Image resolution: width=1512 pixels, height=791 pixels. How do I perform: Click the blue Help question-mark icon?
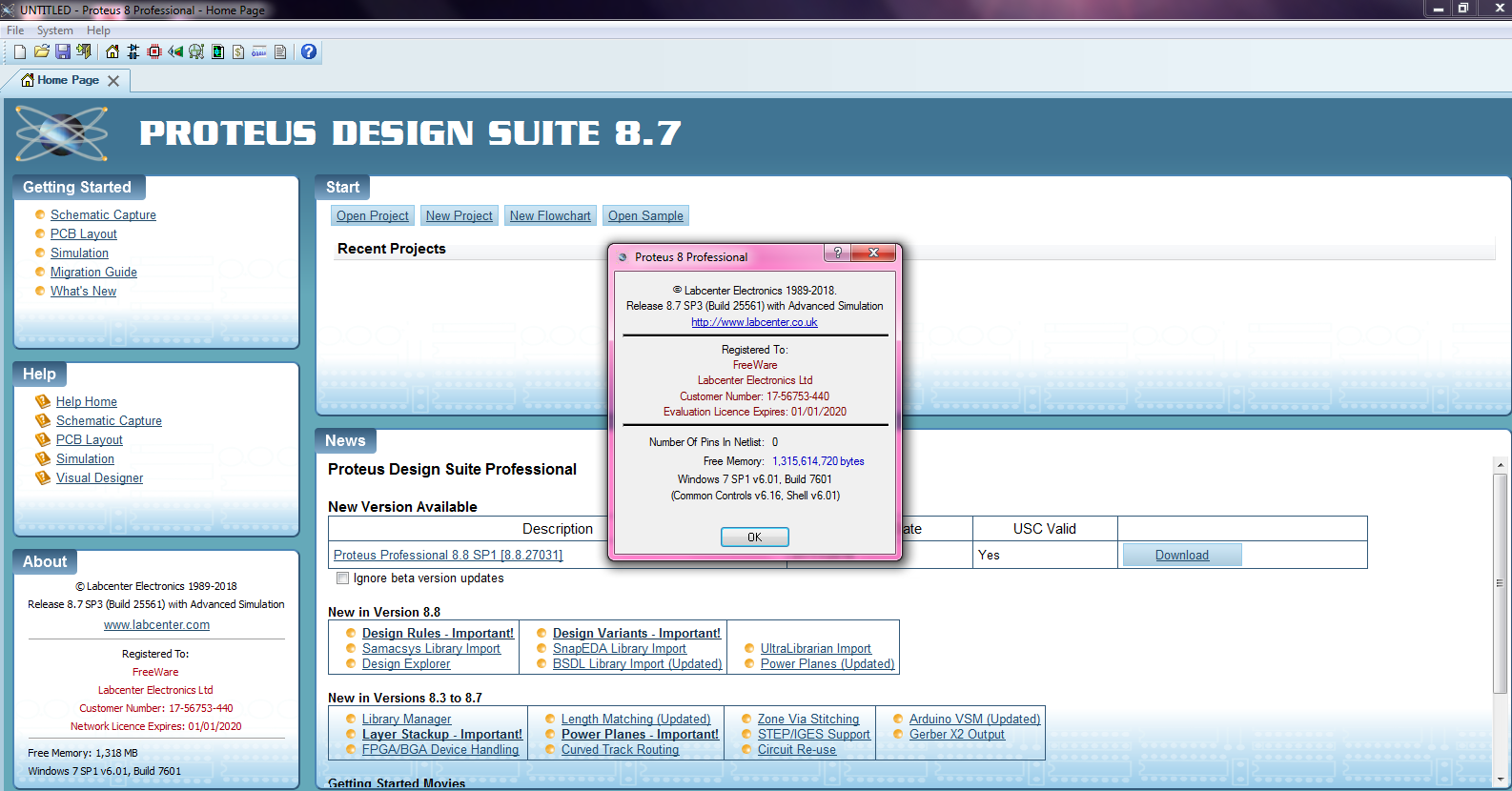point(309,51)
